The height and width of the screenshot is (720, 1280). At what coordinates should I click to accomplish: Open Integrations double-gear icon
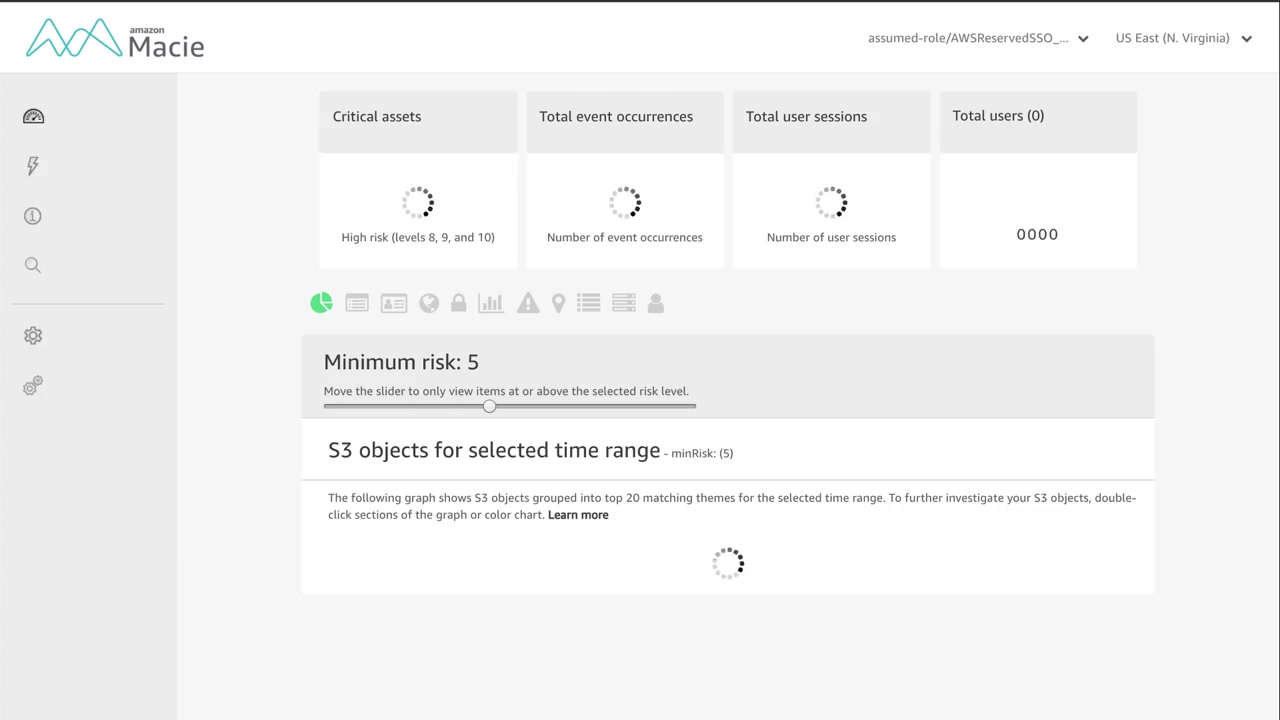(33, 386)
